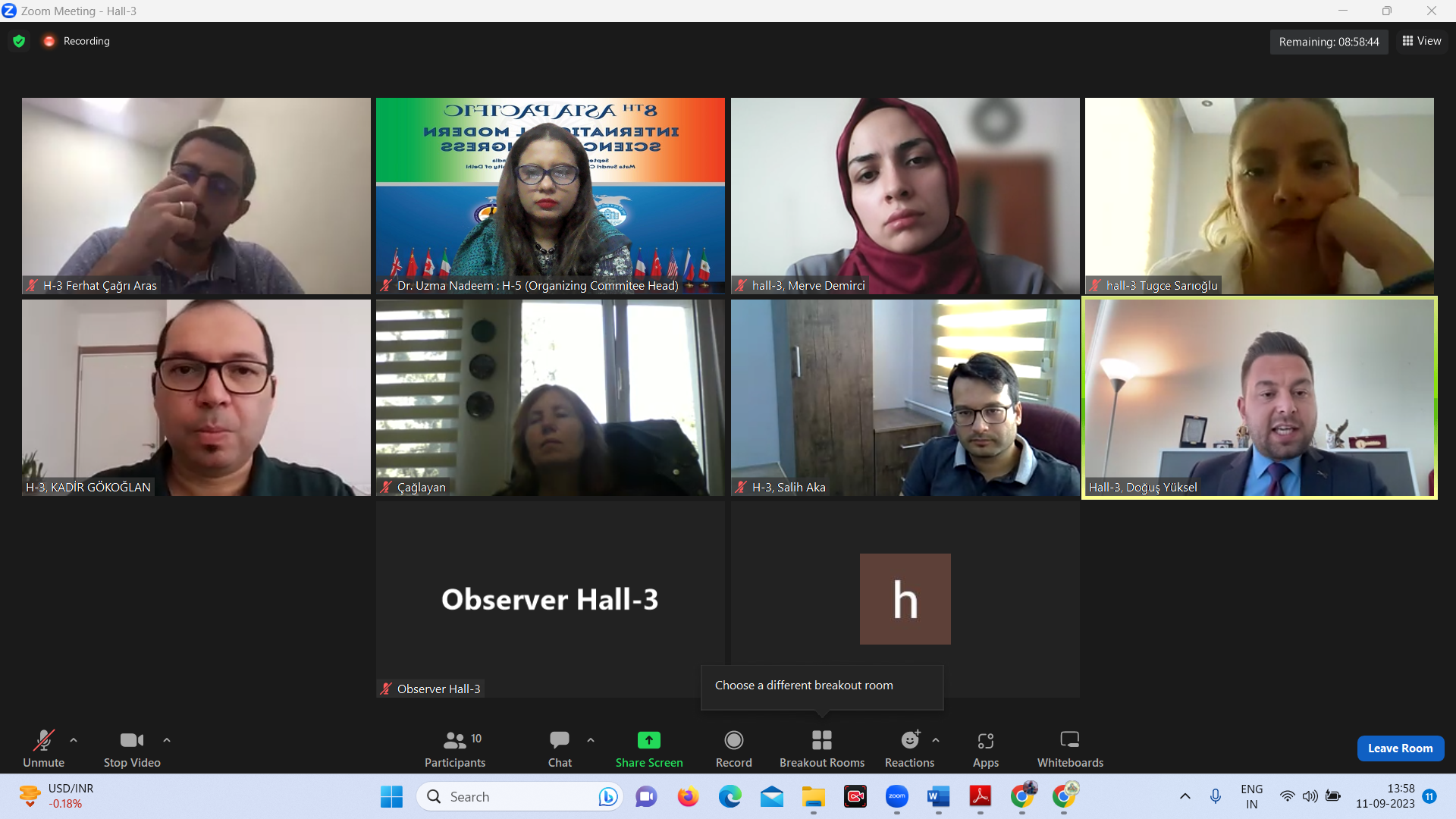Toggle camera with Stop Video
The image size is (1456, 819).
tap(131, 740)
